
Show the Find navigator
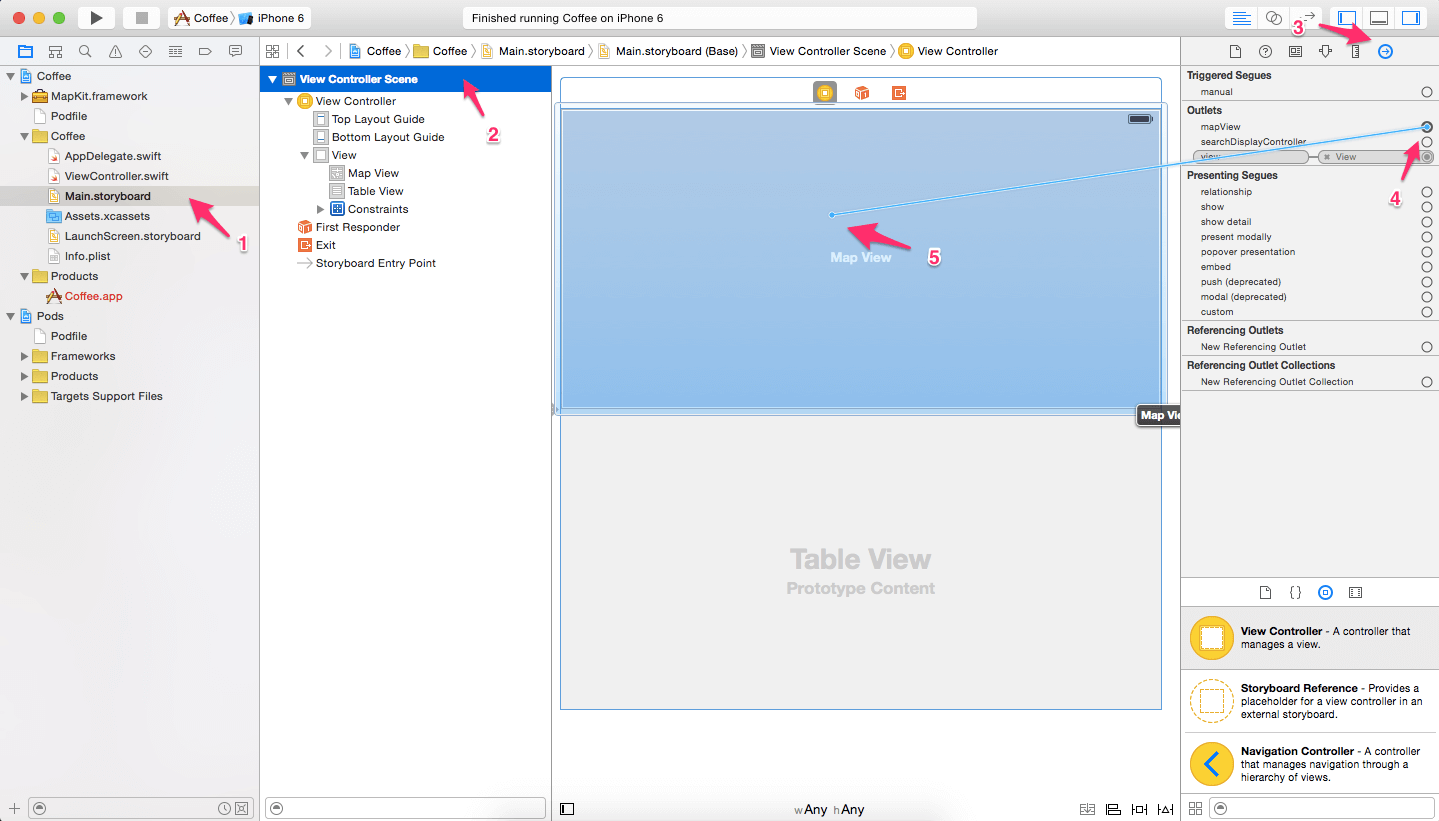(x=85, y=51)
